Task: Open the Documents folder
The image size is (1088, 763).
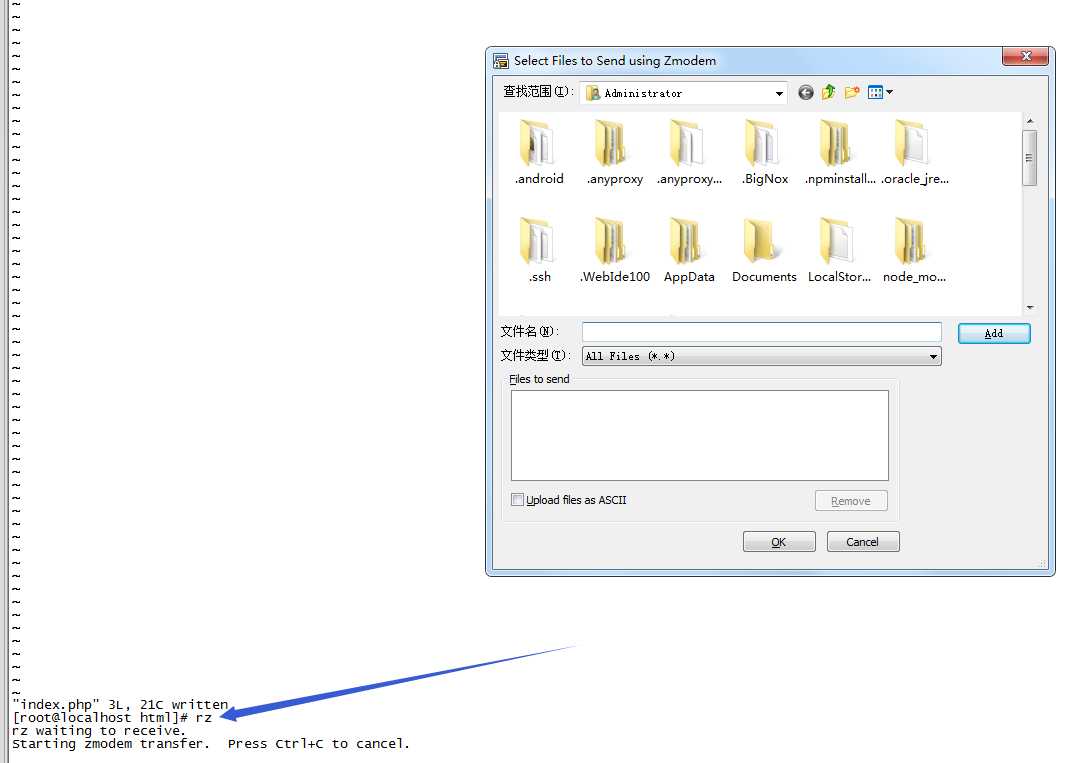Action: pyautogui.click(x=764, y=250)
